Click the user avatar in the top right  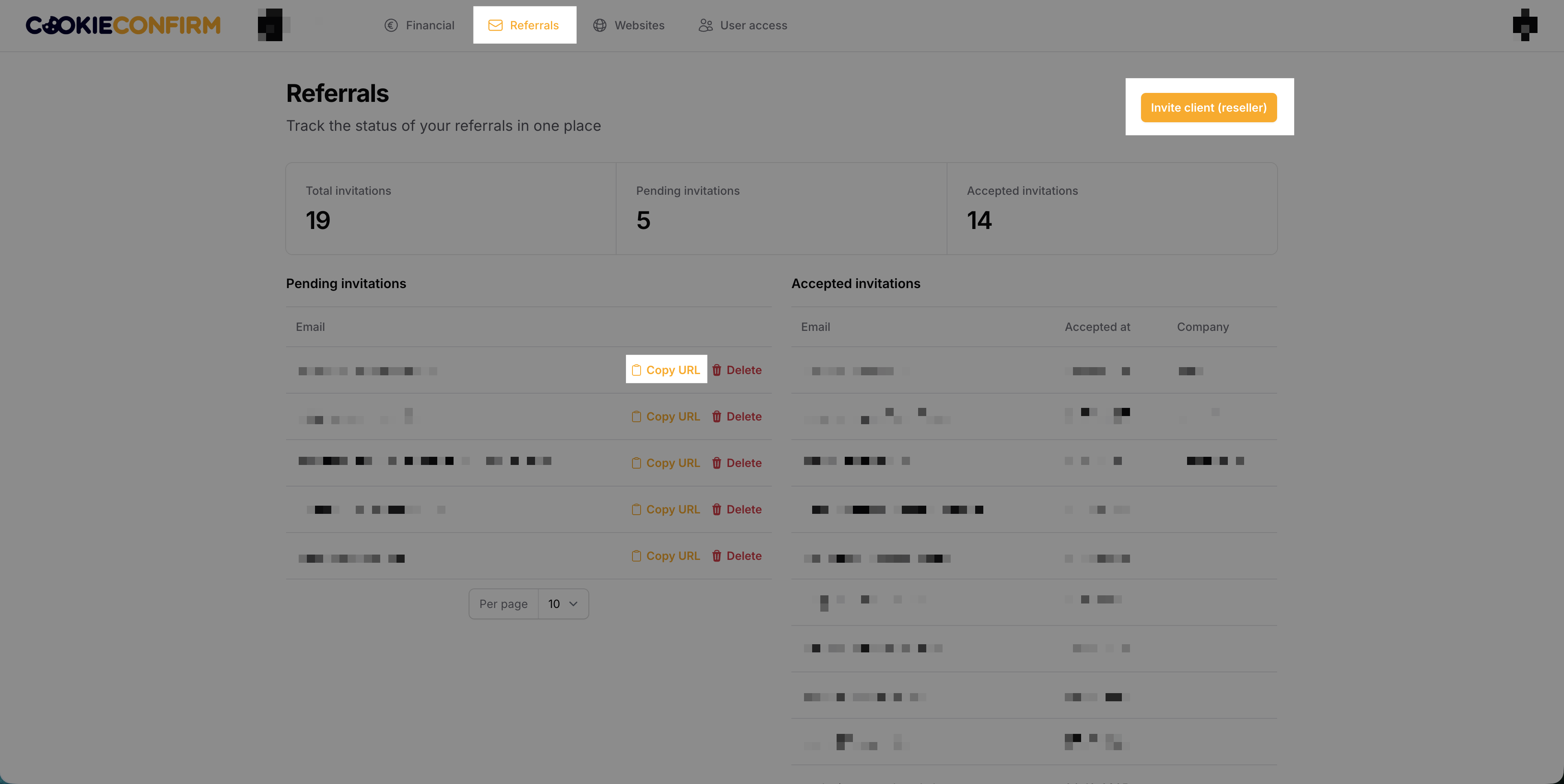(1524, 25)
